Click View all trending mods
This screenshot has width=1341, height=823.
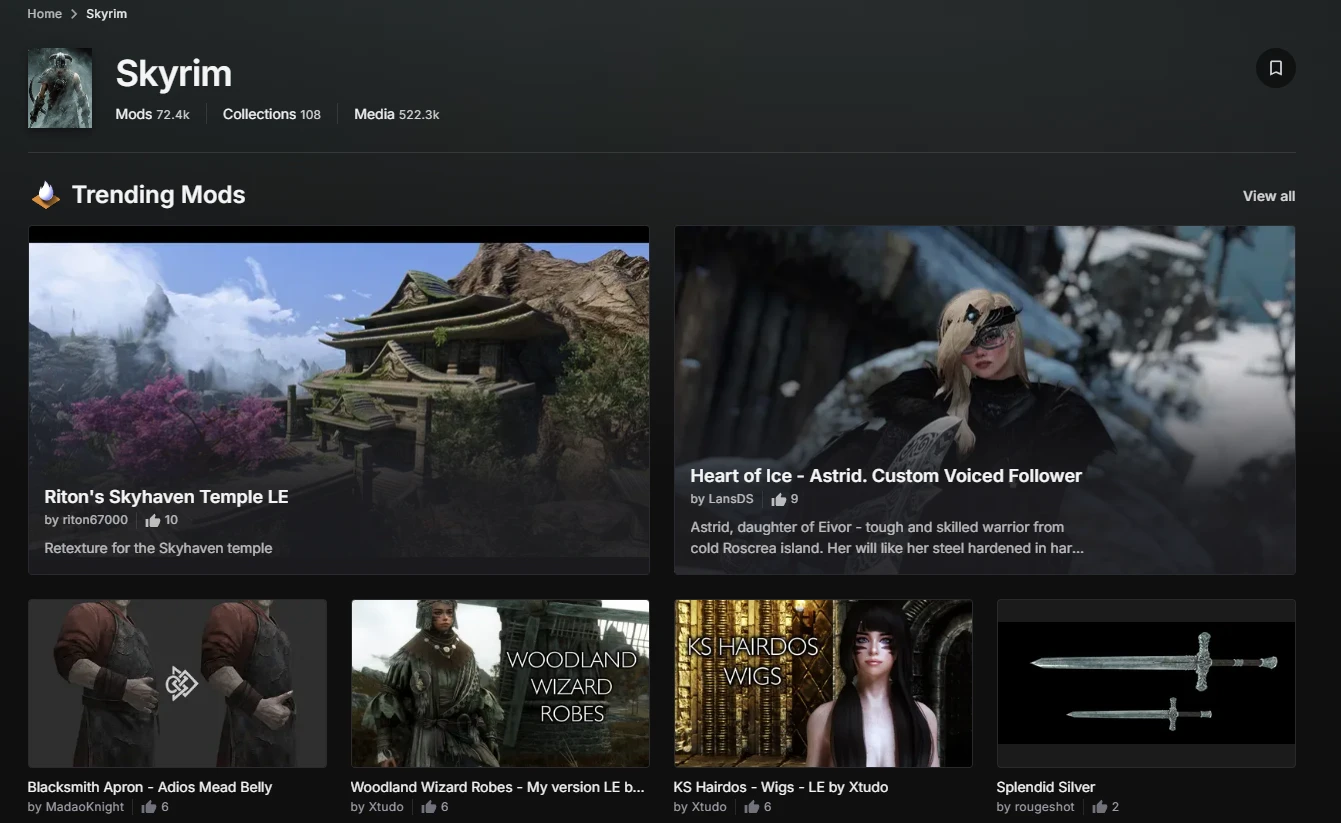pyautogui.click(x=1269, y=196)
